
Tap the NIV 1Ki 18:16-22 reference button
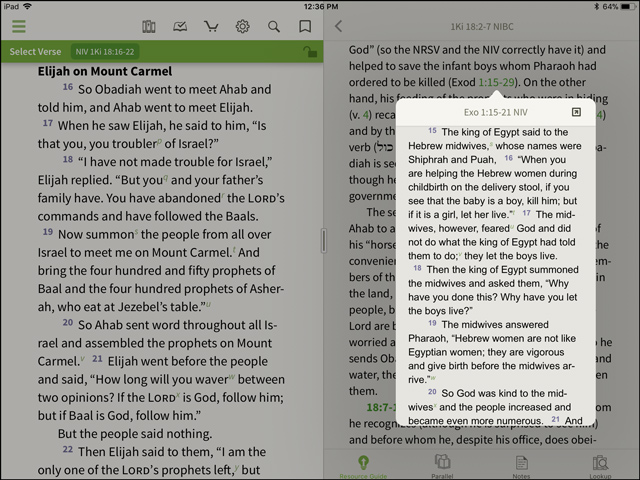(105, 52)
